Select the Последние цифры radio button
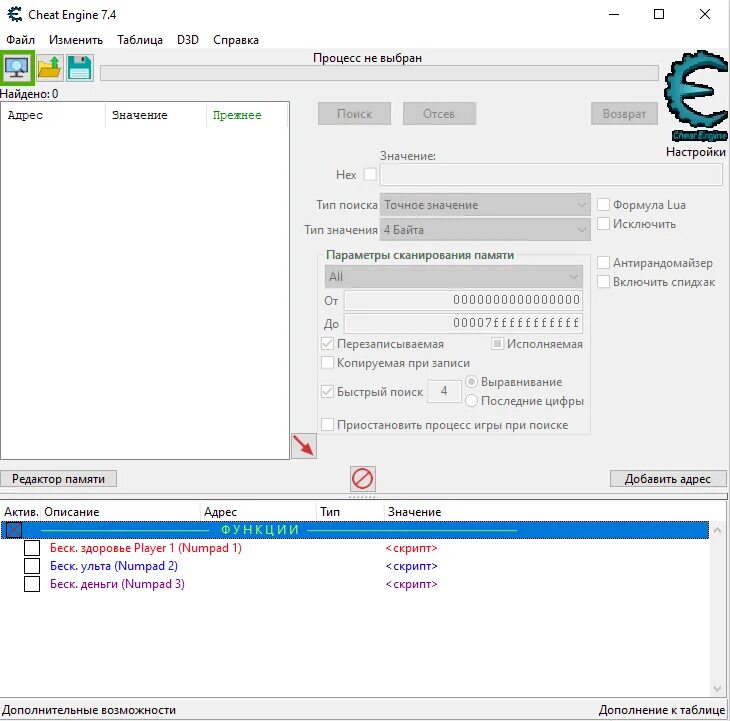The height and width of the screenshot is (721, 730). (471, 401)
